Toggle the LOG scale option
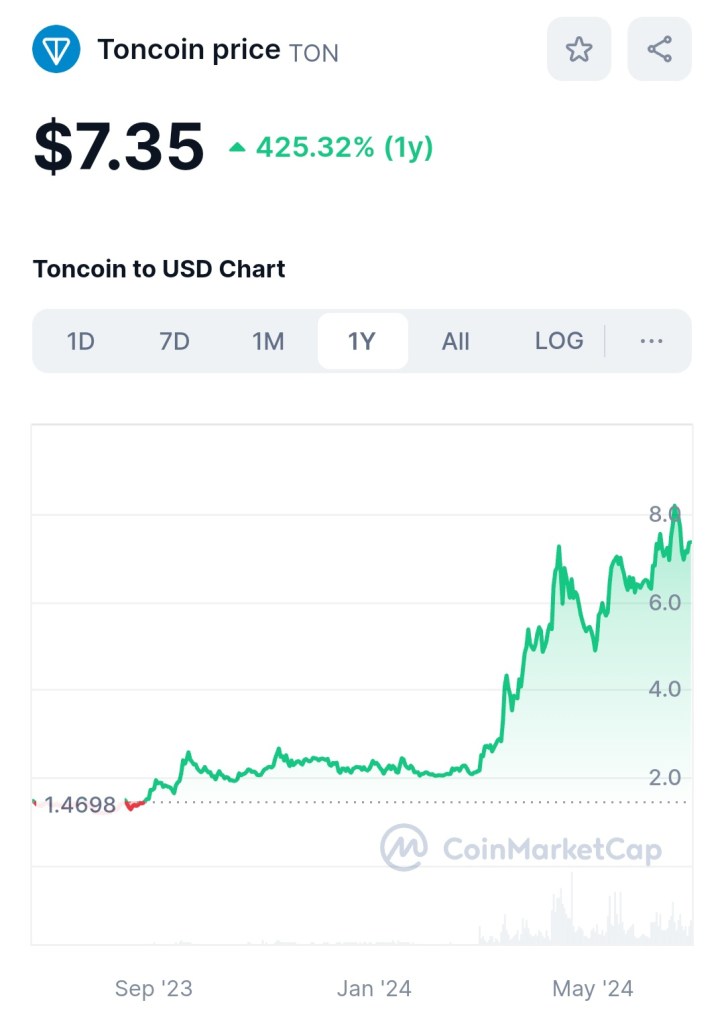724x1023 pixels. point(559,341)
